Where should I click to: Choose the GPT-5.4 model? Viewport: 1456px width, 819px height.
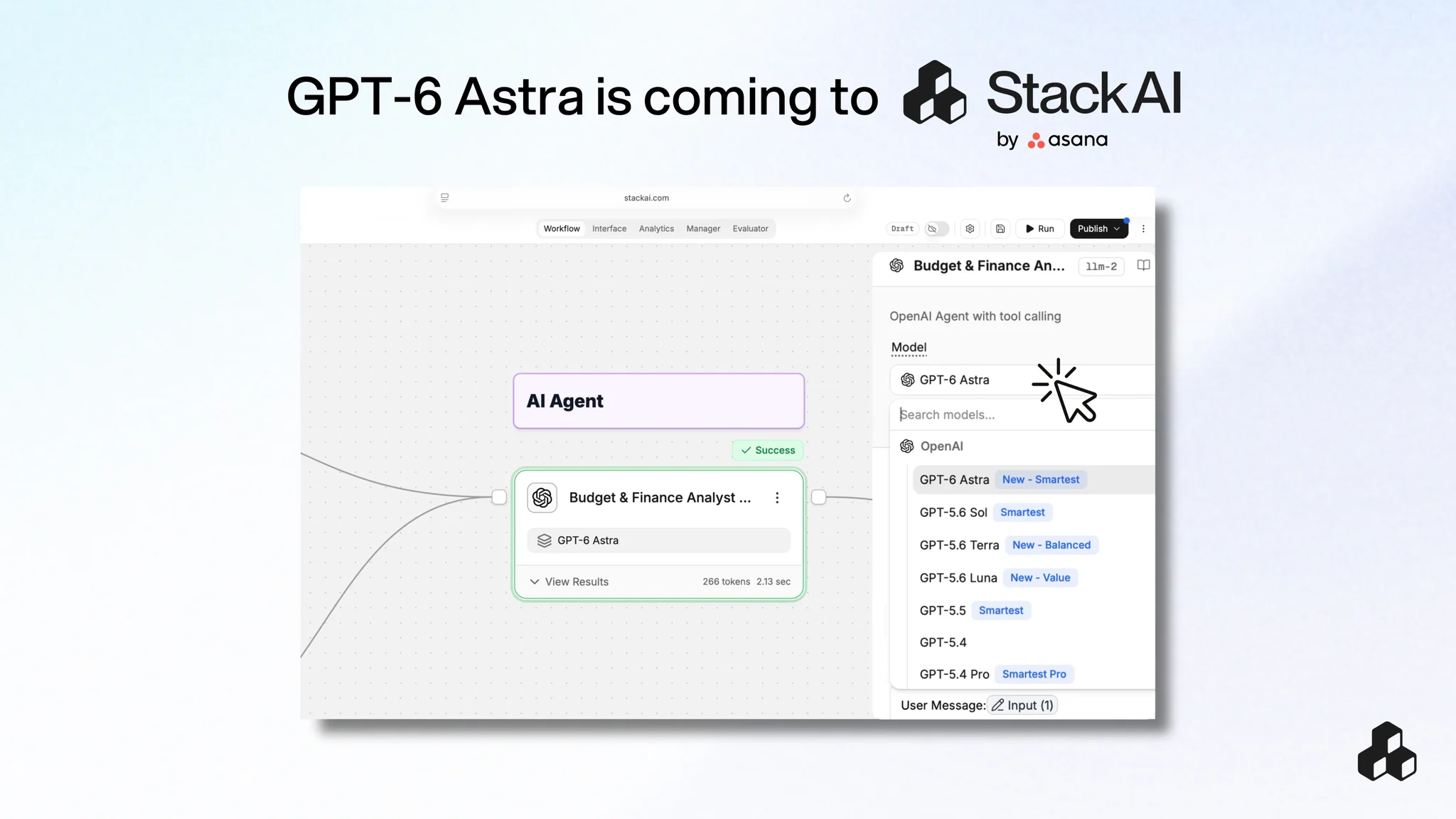coord(1034,643)
